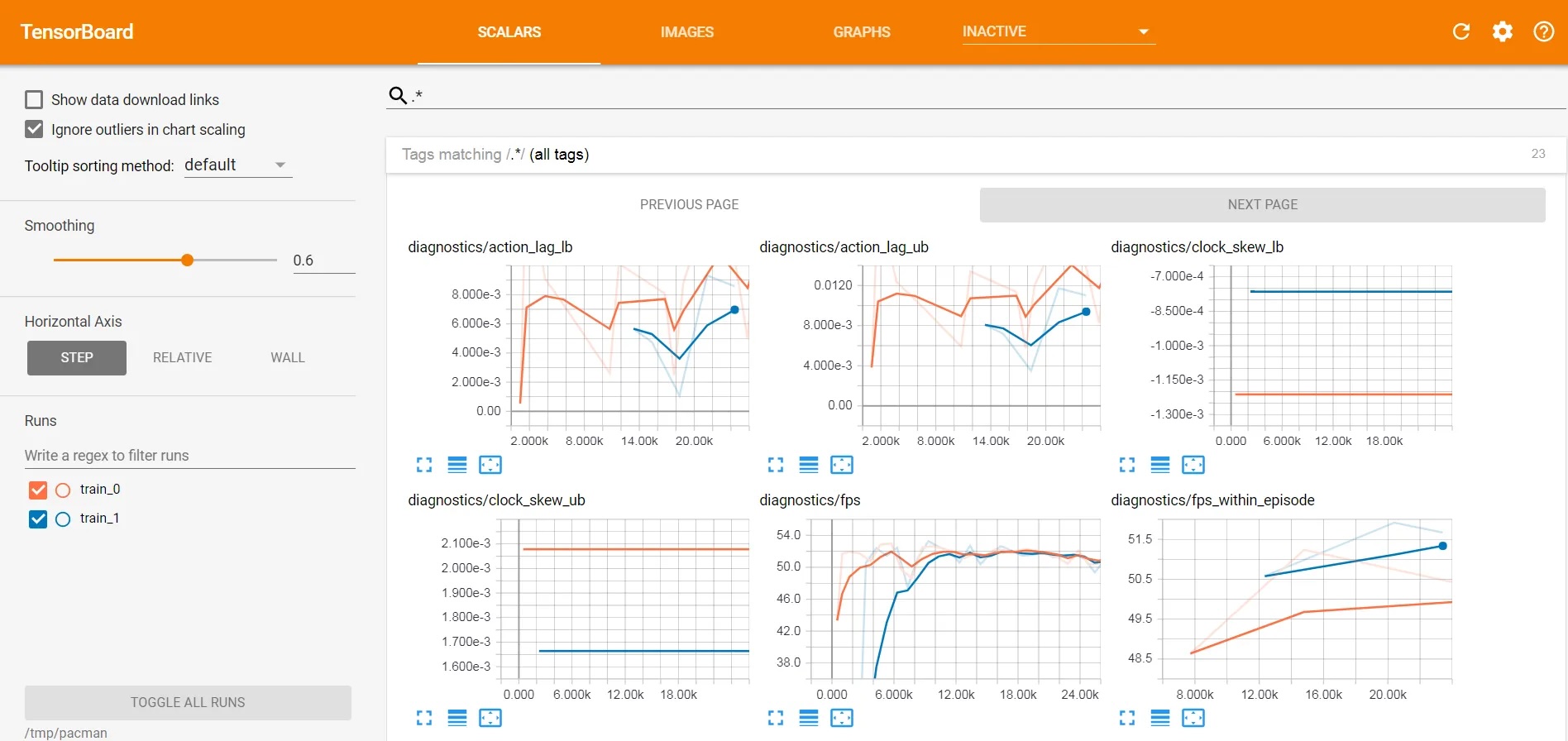
Task: Toggle y-axis log scale for fps_within_episode
Action: 1160,718
